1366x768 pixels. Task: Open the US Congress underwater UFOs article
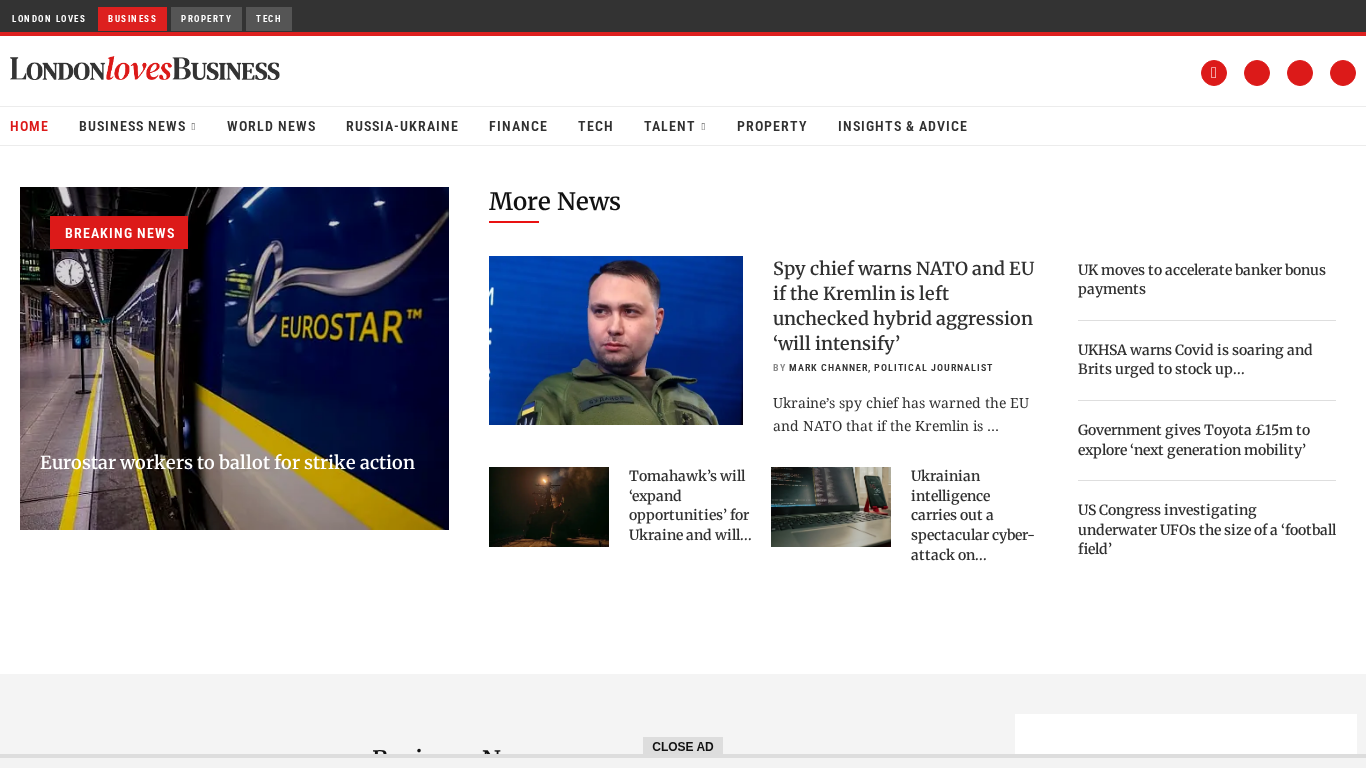[x=1206, y=529]
